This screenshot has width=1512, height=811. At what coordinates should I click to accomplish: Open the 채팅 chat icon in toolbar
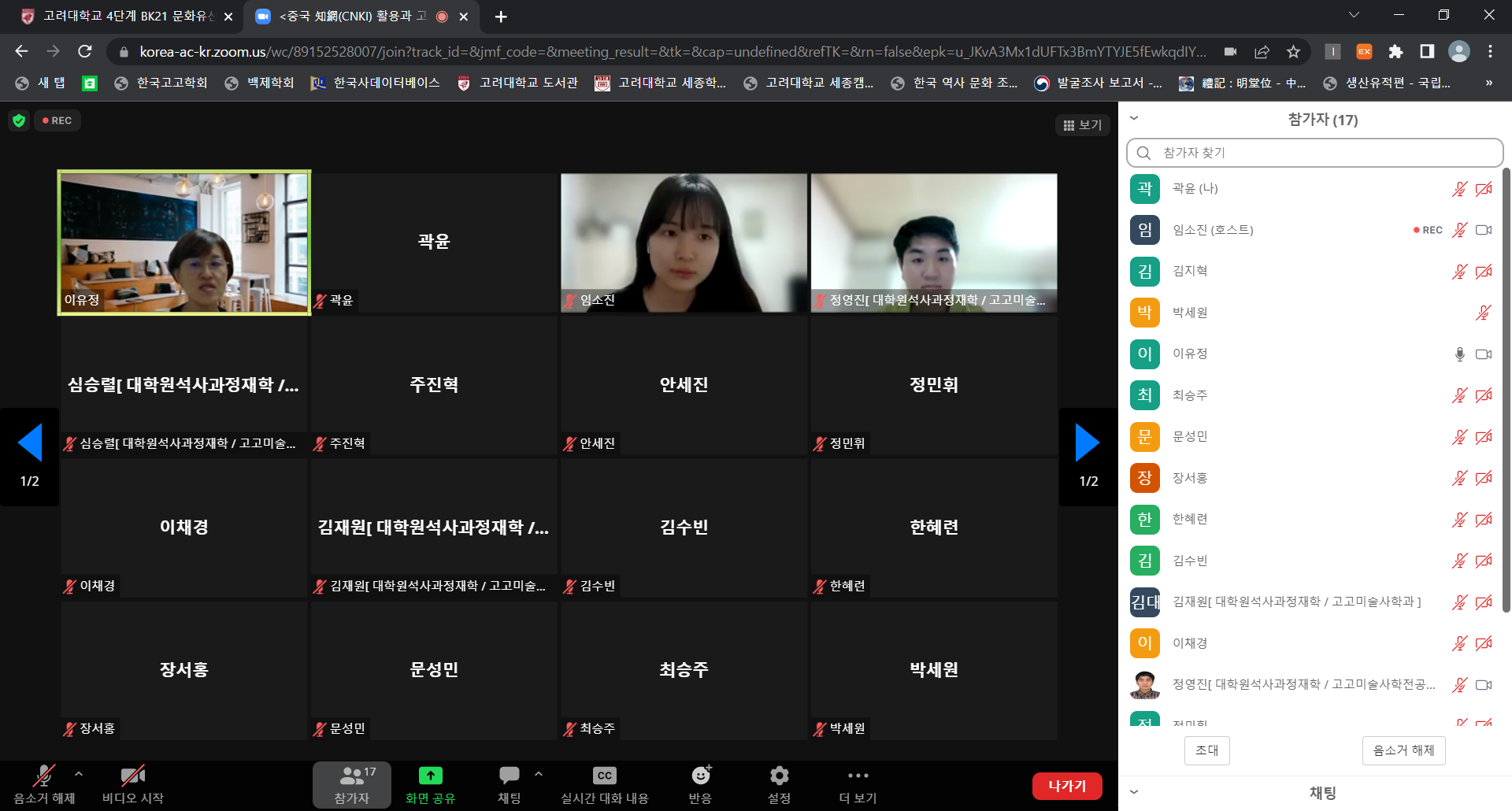coord(509,776)
